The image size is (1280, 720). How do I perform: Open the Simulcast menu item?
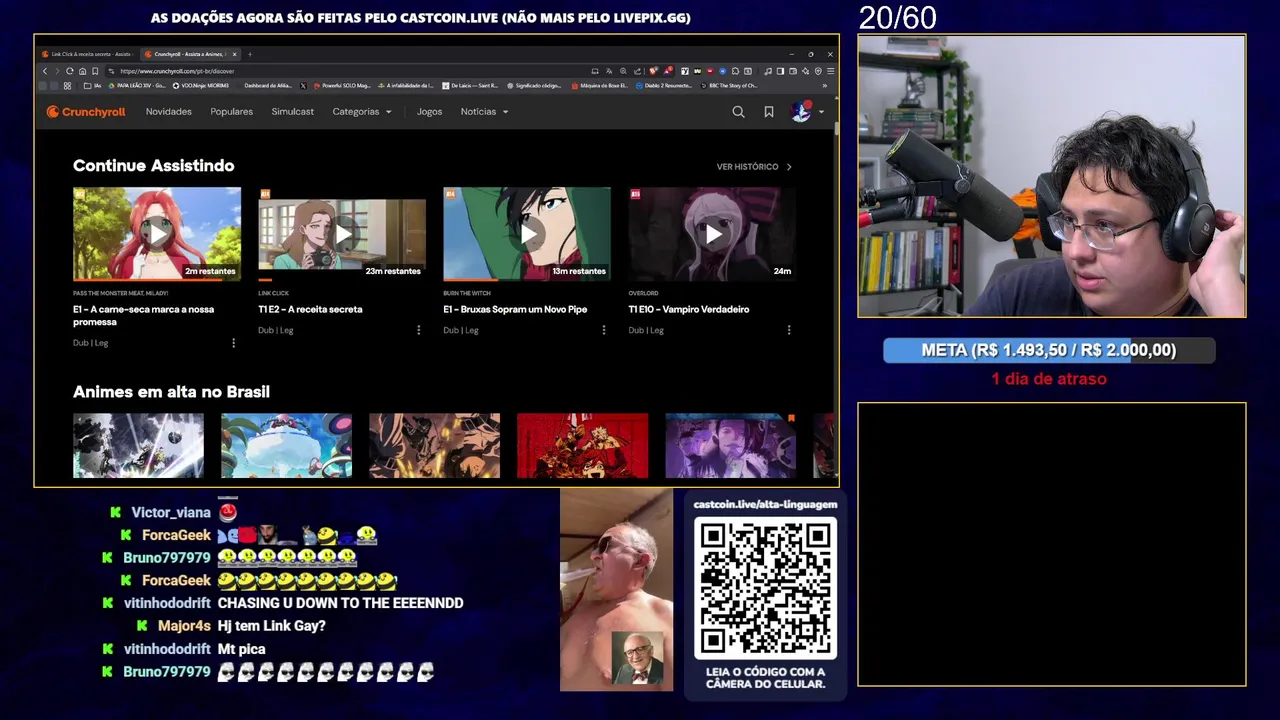293,112
